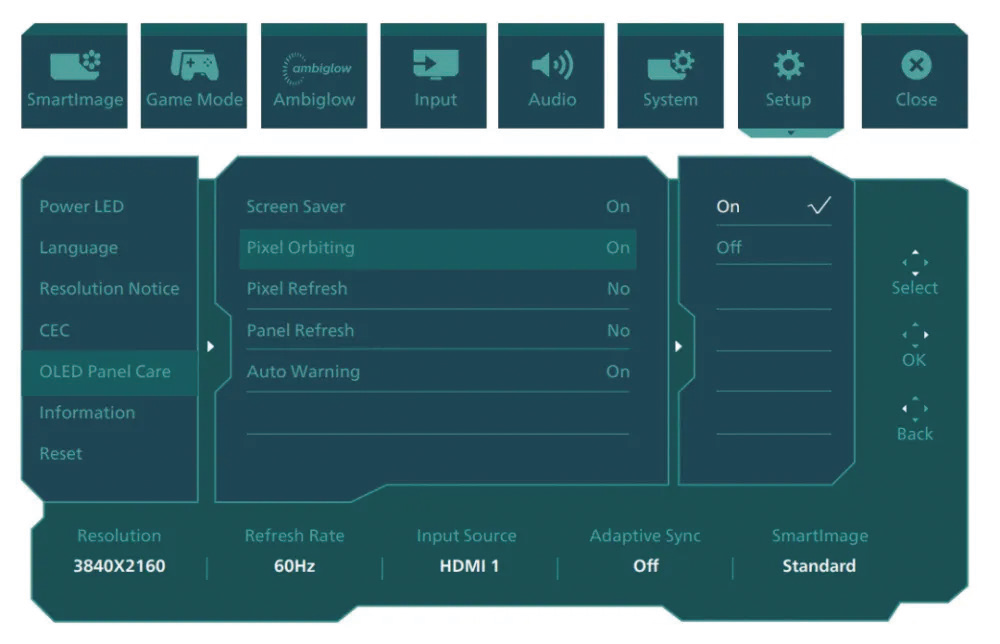This screenshot has height=644, width=1000.
Task: Select the Panel Refresh row
Action: coord(438,330)
